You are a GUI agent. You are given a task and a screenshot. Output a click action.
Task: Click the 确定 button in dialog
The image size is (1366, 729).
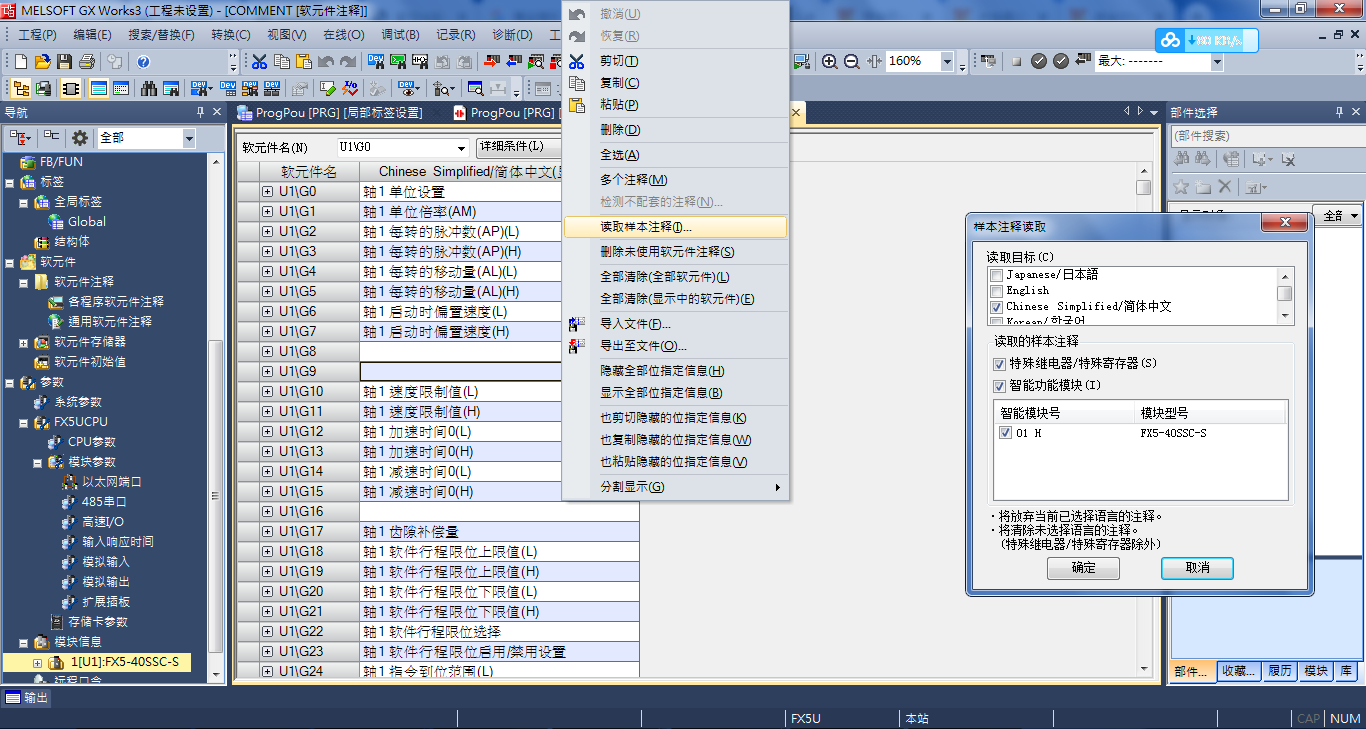click(x=1083, y=568)
